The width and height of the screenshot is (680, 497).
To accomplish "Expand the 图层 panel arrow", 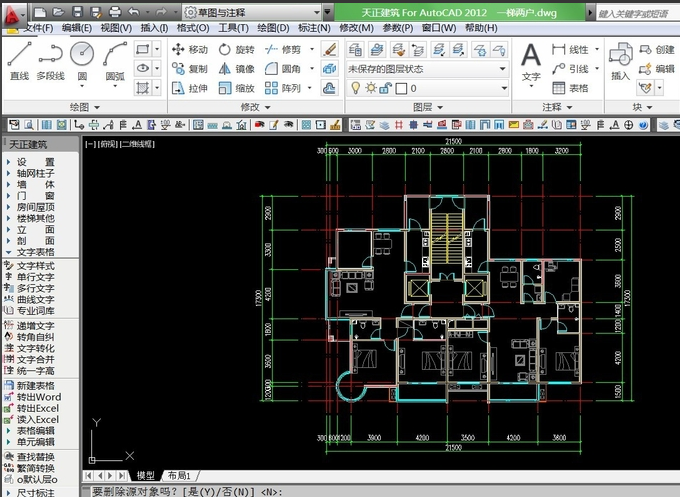I will click(x=440, y=107).
